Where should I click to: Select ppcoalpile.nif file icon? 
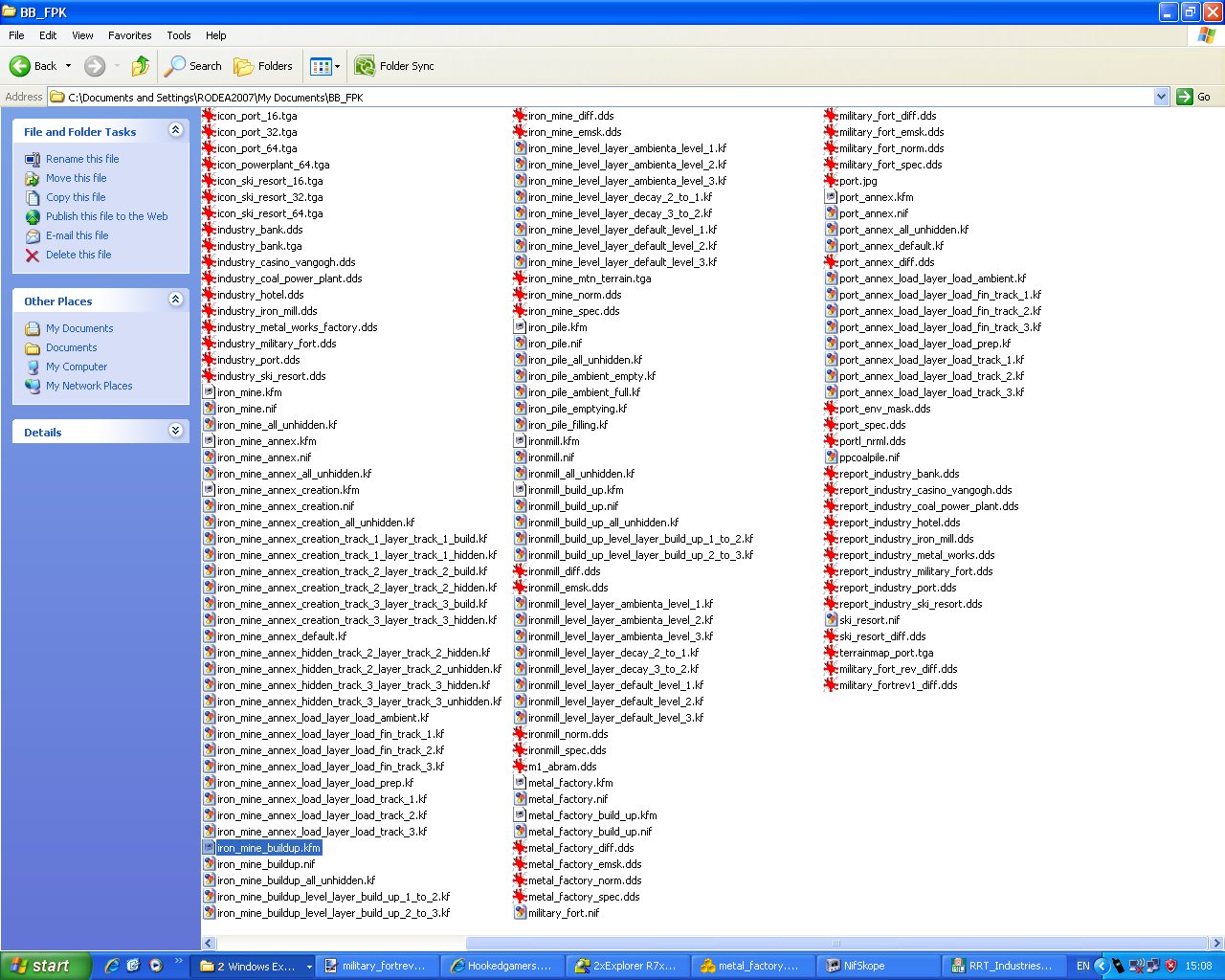tap(831, 457)
